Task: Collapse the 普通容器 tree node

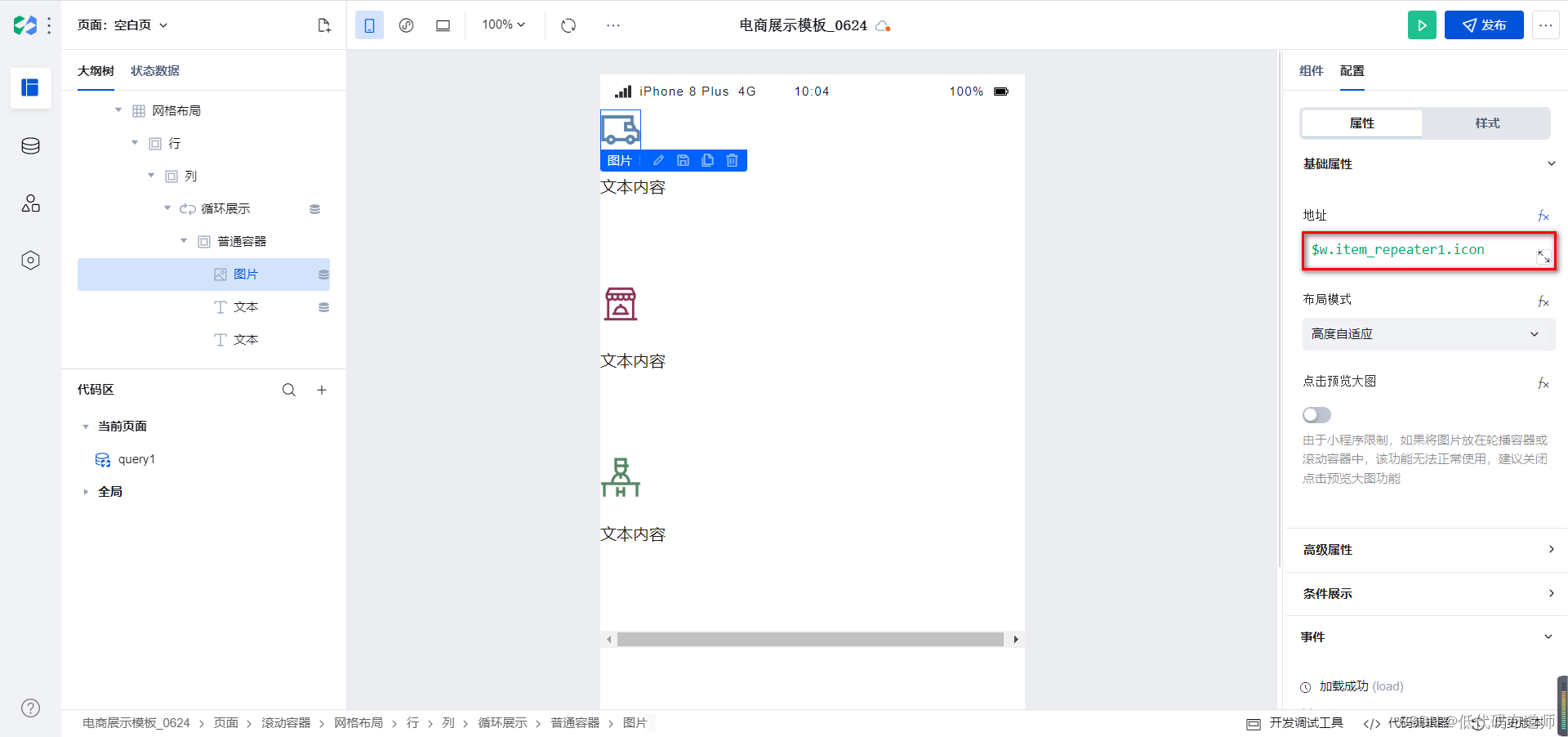Action: click(184, 241)
